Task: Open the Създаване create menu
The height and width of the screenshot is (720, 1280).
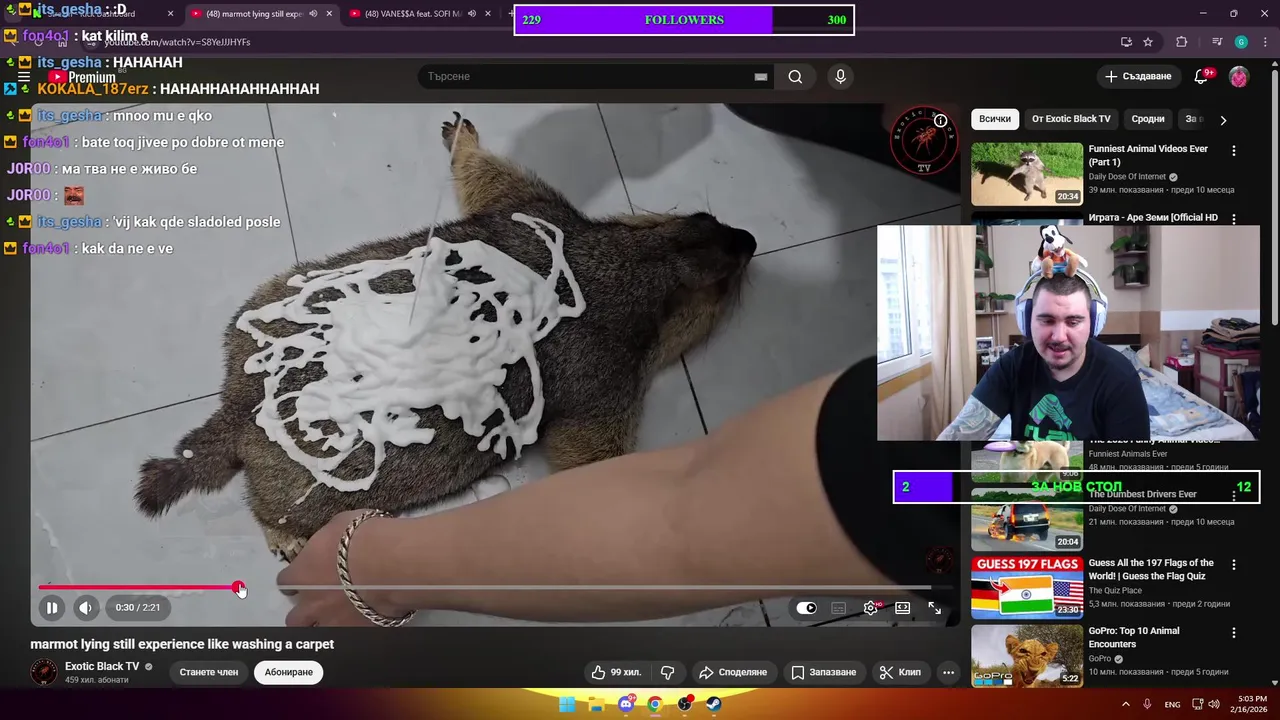Action: pyautogui.click(x=1138, y=76)
